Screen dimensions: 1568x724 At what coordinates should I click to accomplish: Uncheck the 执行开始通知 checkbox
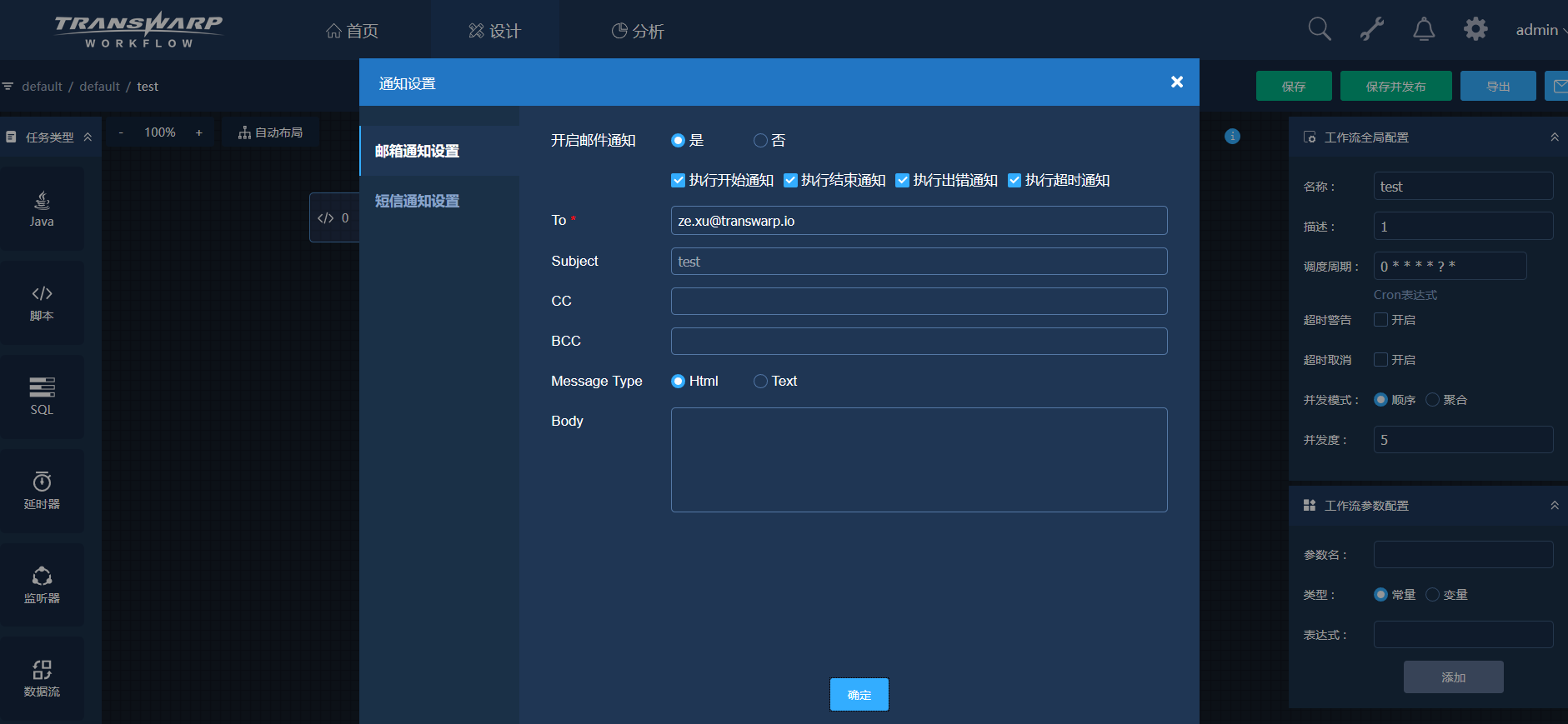679,181
